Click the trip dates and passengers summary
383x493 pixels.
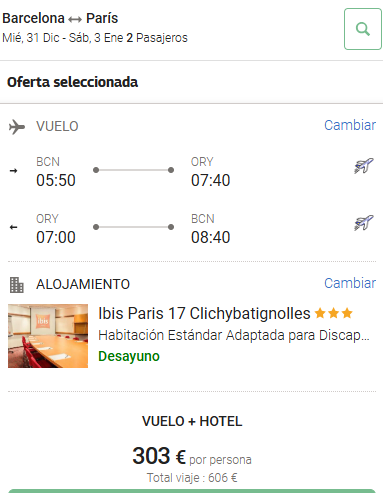pyautogui.click(x=95, y=38)
